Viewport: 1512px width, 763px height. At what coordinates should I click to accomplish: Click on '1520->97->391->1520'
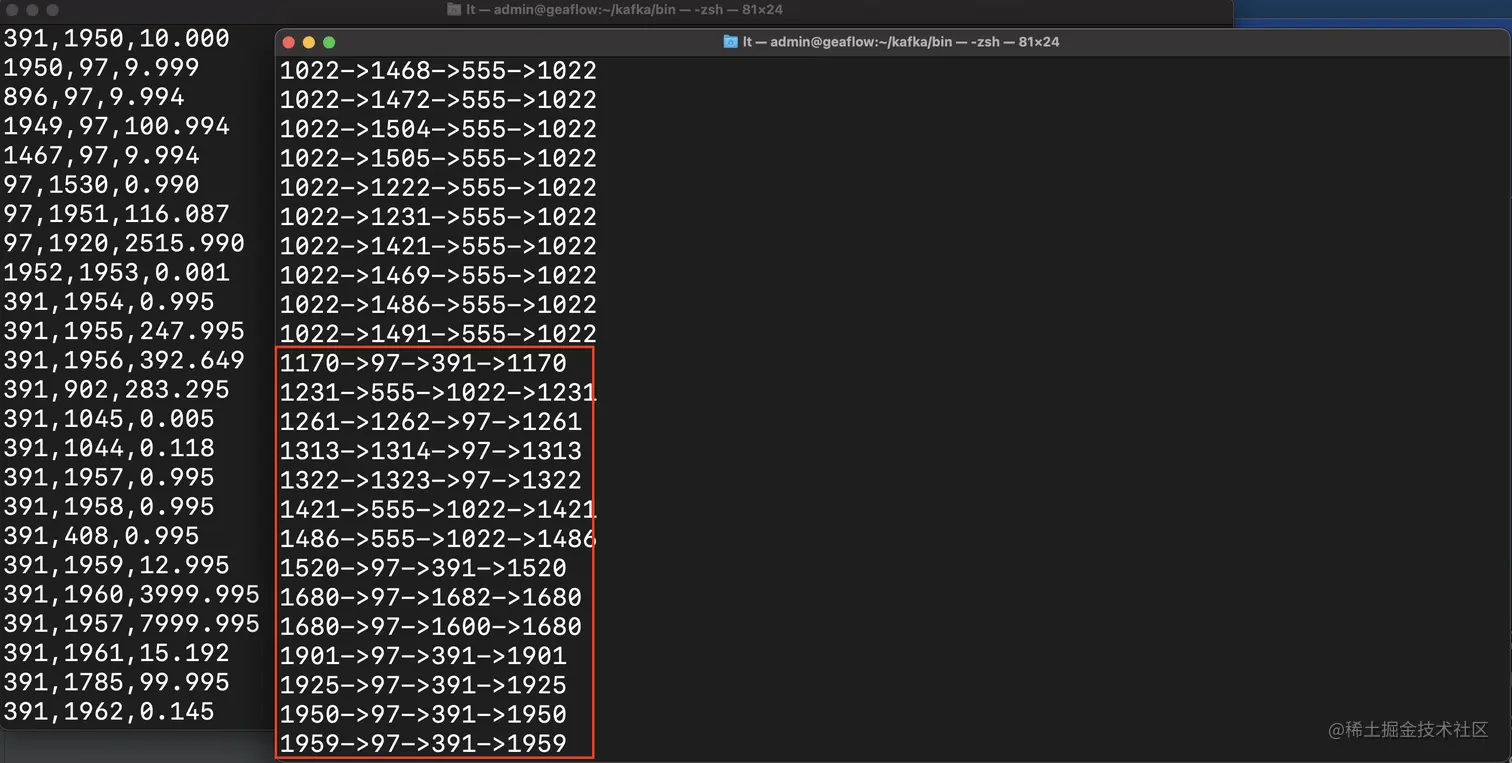(423, 568)
